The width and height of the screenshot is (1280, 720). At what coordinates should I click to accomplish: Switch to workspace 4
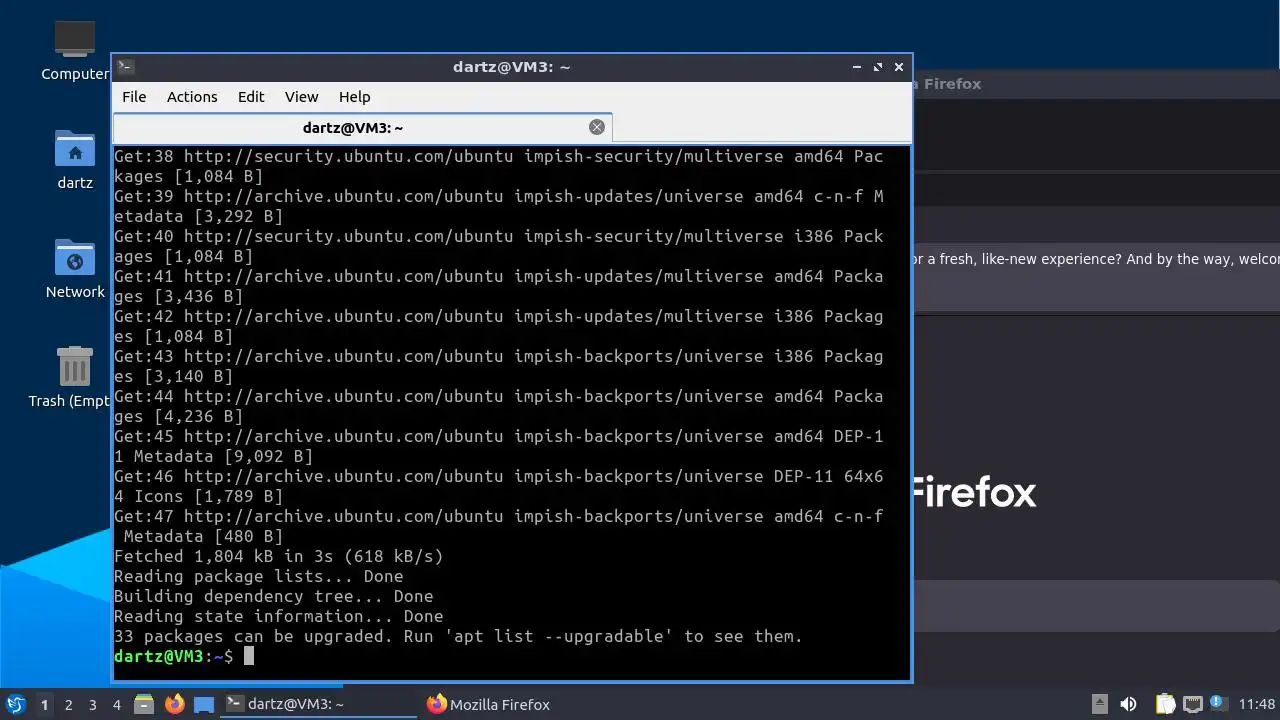coord(117,705)
